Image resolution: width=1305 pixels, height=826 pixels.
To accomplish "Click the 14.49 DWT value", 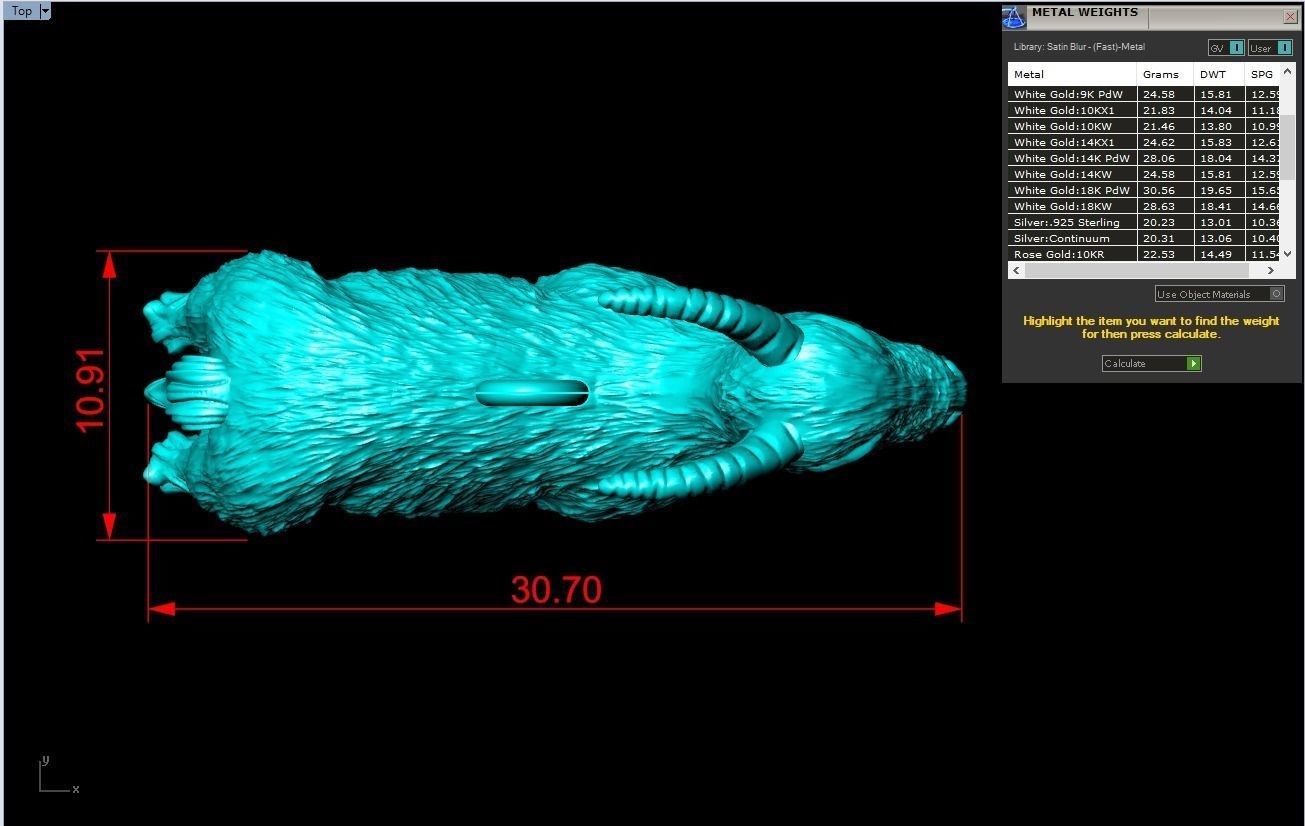I will point(1216,254).
